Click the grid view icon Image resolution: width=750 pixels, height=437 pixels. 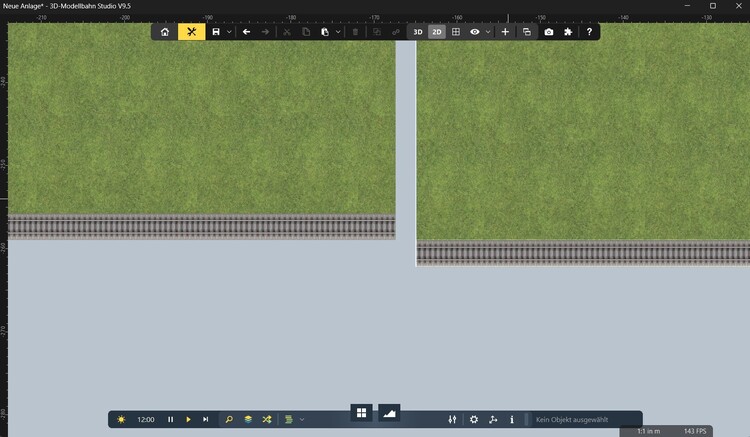[x=456, y=32]
